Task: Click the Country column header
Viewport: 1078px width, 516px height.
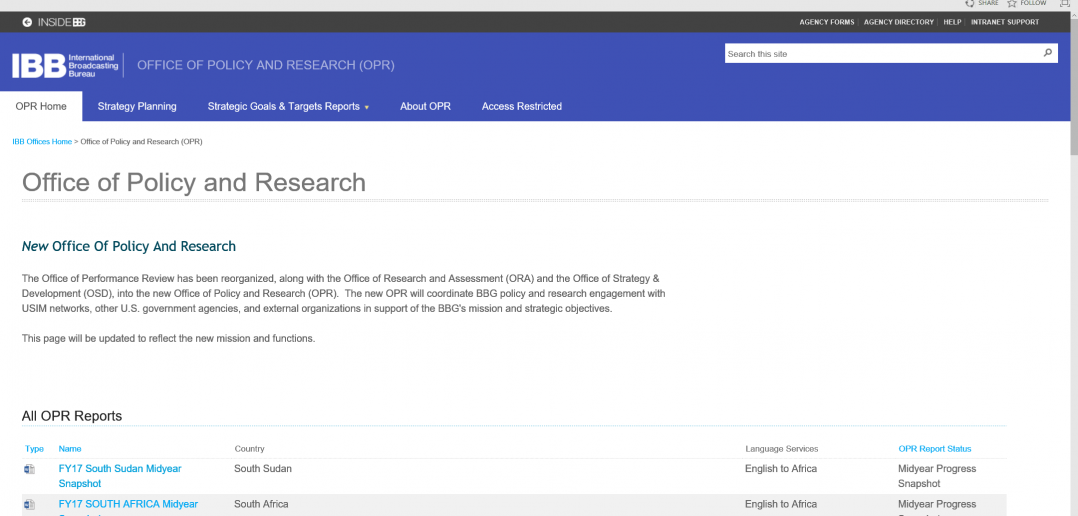Action: (250, 449)
